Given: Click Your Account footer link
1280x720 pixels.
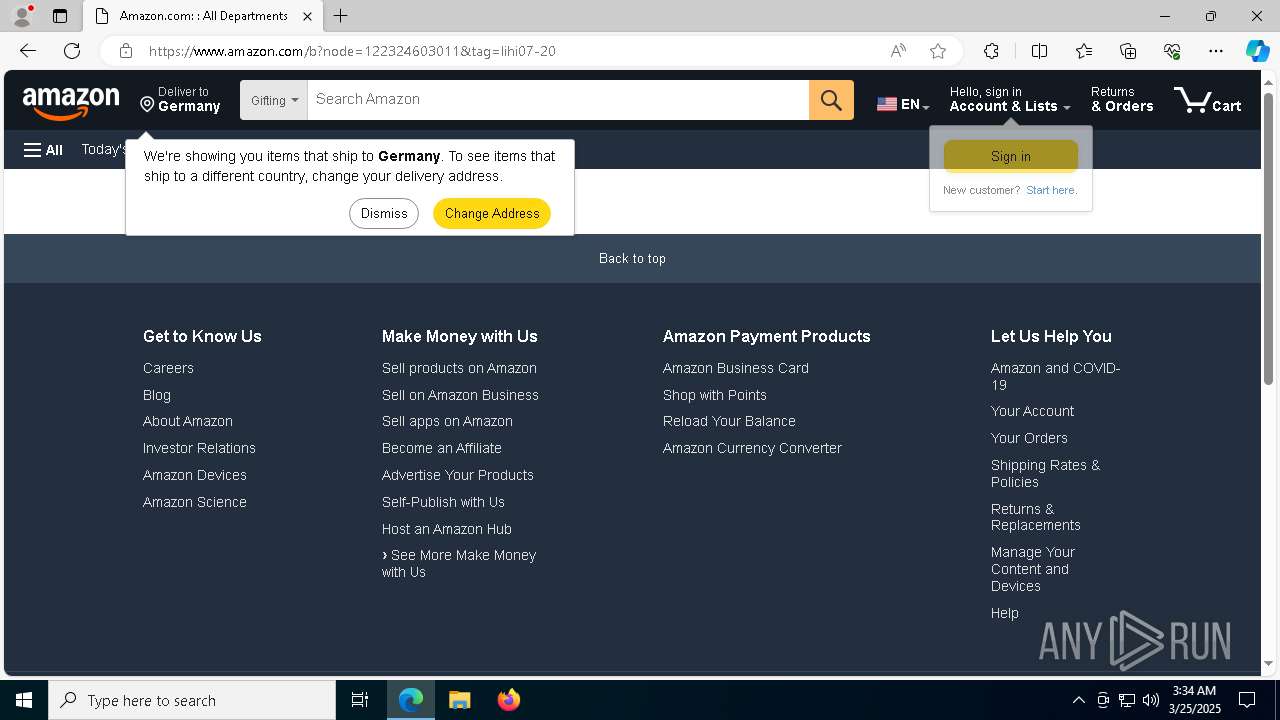Looking at the screenshot, I should [x=1032, y=411].
